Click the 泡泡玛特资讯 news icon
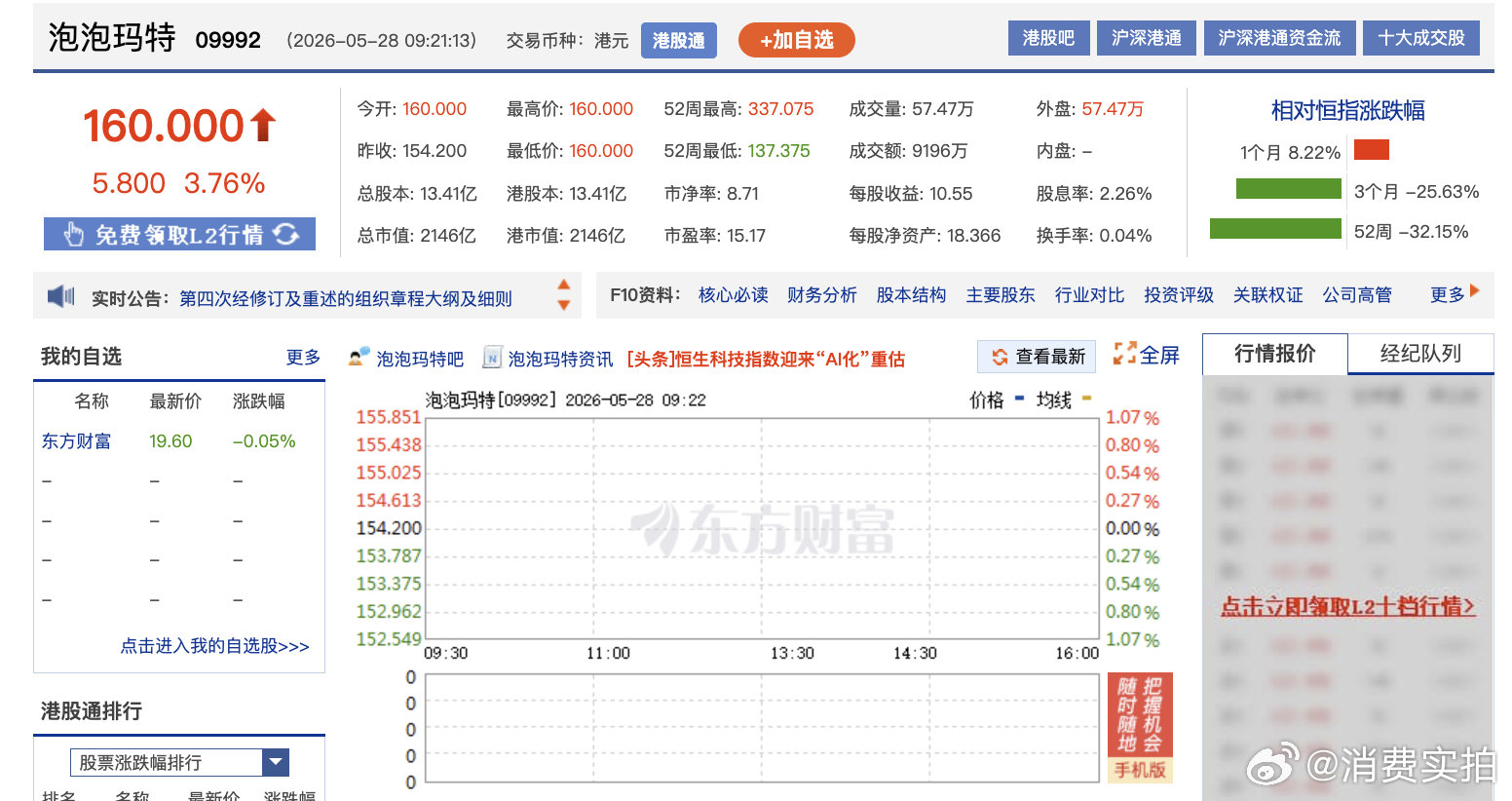Image resolution: width=1512 pixels, height=801 pixels. (492, 358)
